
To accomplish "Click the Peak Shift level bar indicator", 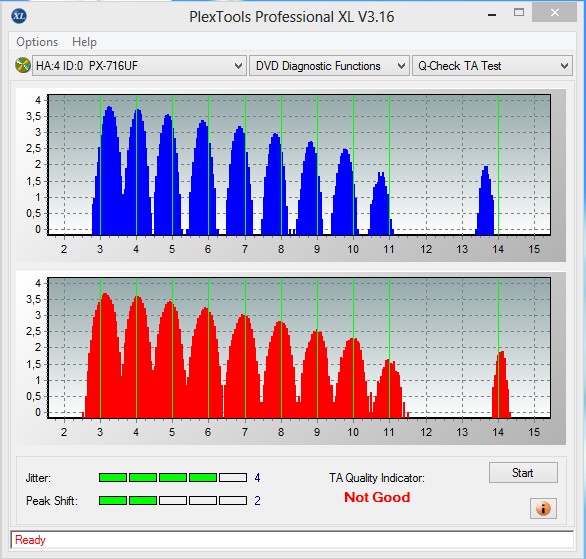I will (173, 500).
